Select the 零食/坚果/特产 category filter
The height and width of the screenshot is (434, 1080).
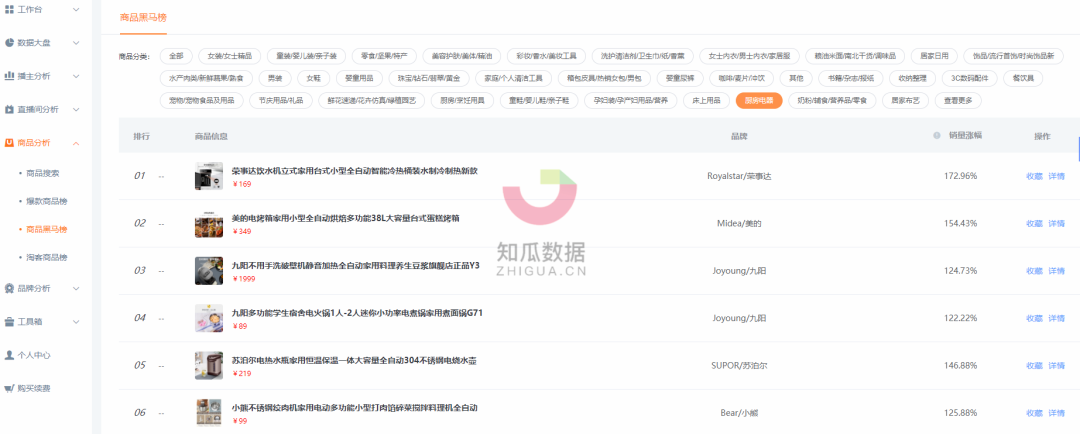click(384, 55)
